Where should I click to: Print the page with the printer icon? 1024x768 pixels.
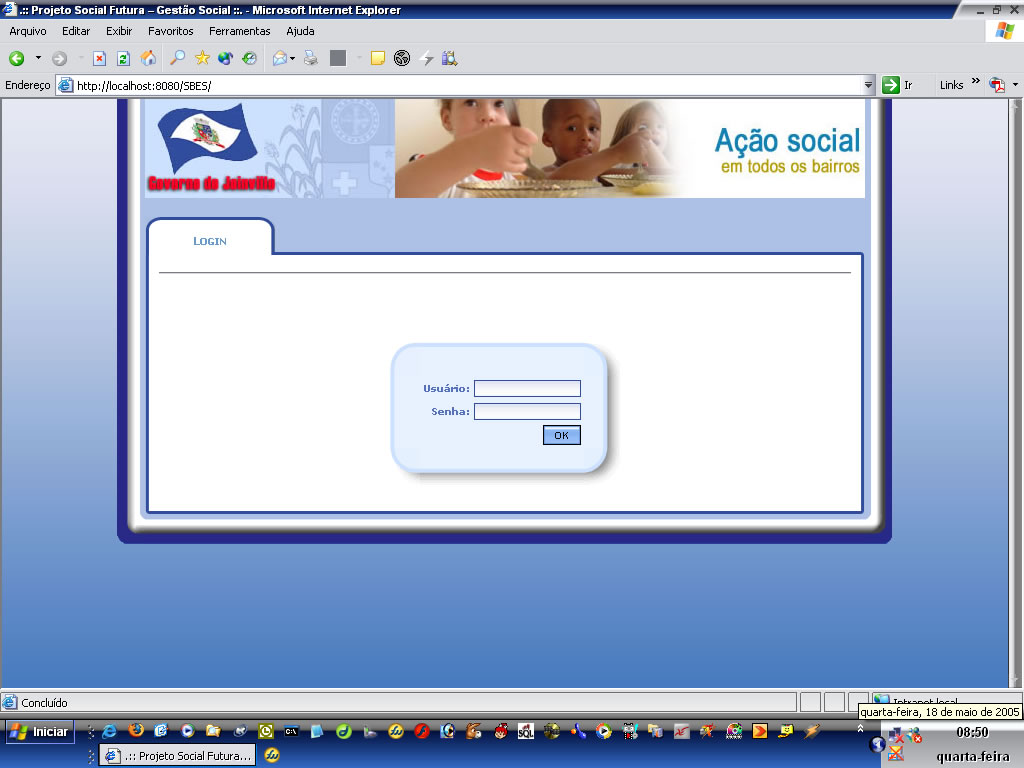(x=311, y=58)
